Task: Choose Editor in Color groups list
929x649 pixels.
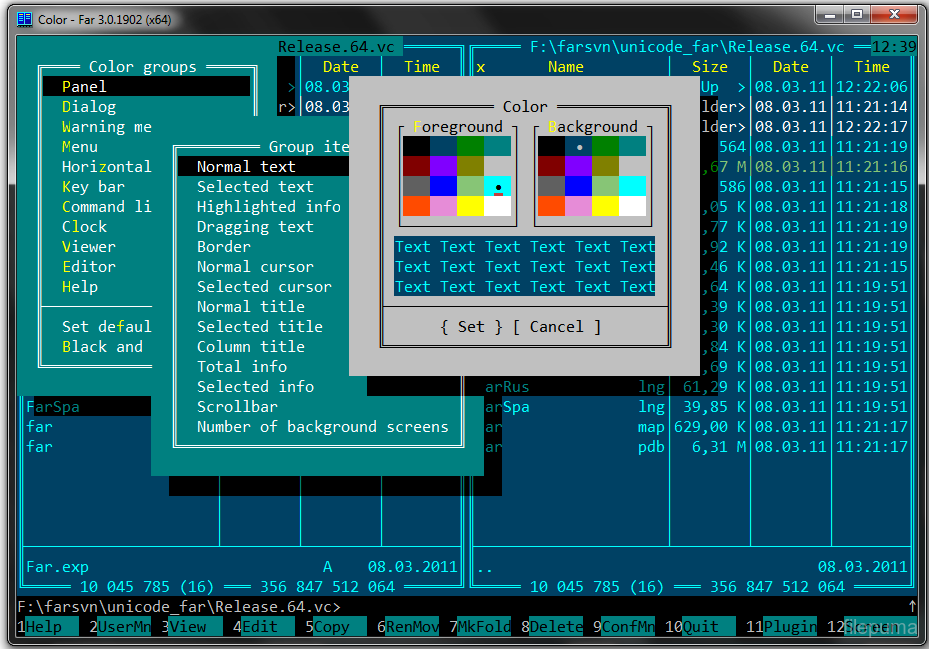Action: coord(89,267)
